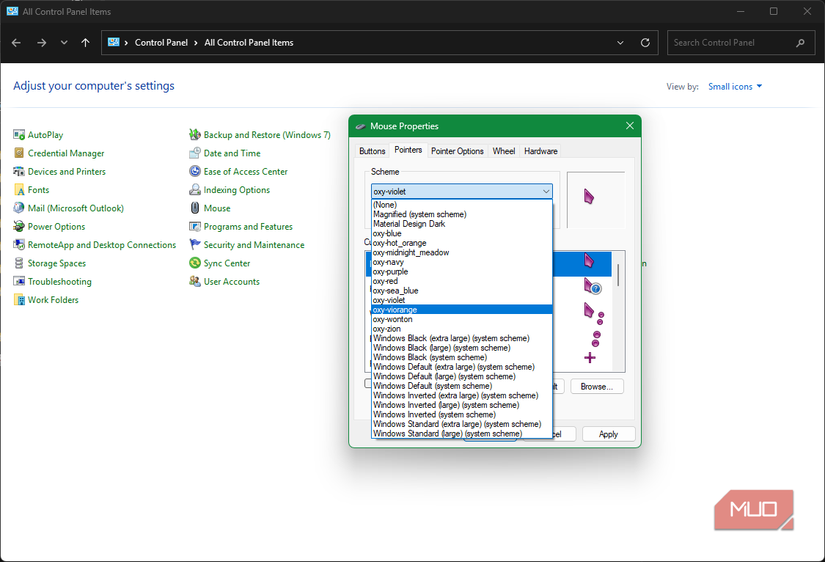Select oxy-violet in the dropdown list

pyautogui.click(x=461, y=300)
